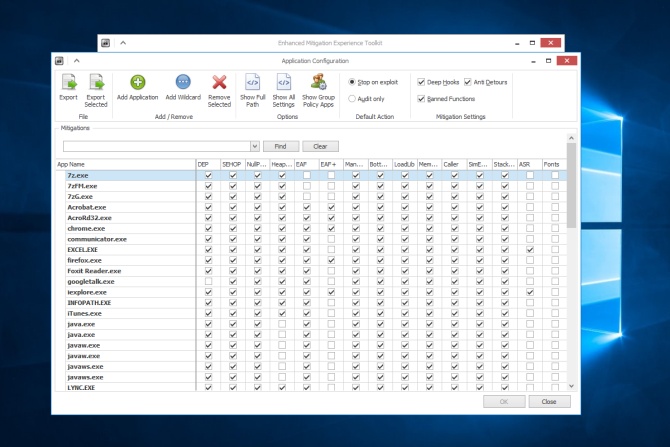Click the Application Configuration window app icon

coord(59,61)
